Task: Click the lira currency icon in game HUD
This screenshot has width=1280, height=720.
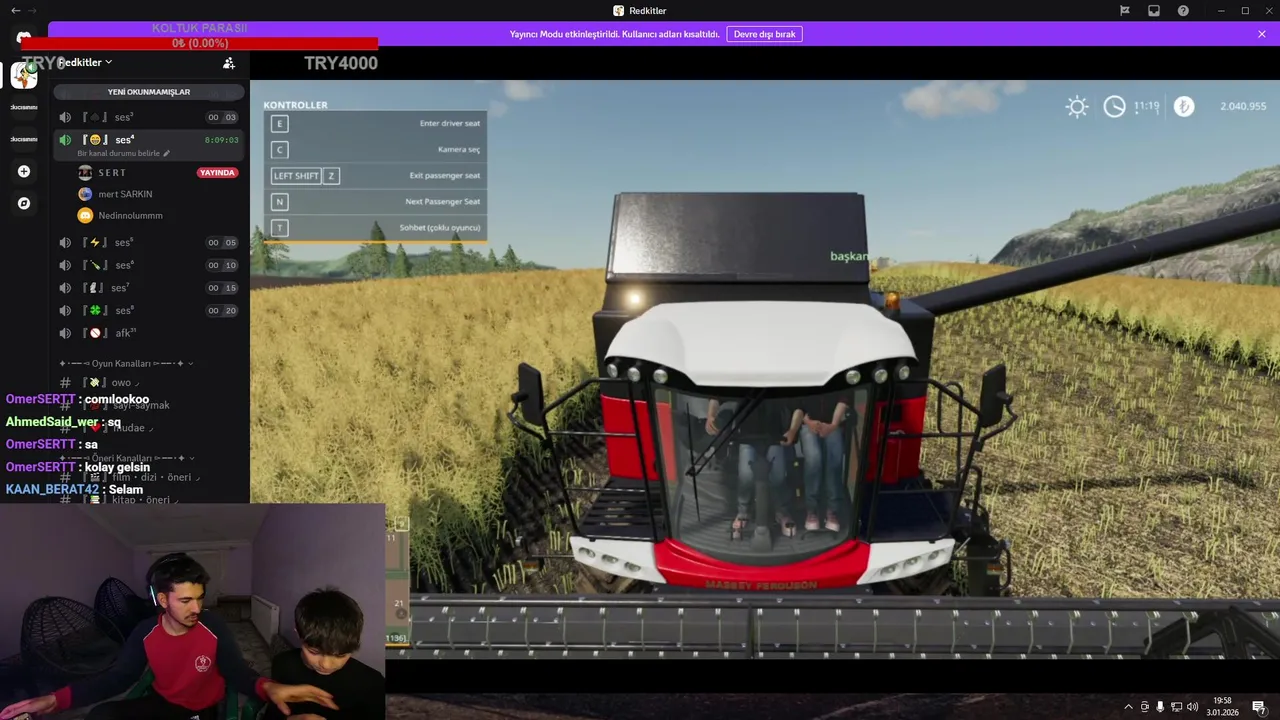Action: click(1184, 107)
